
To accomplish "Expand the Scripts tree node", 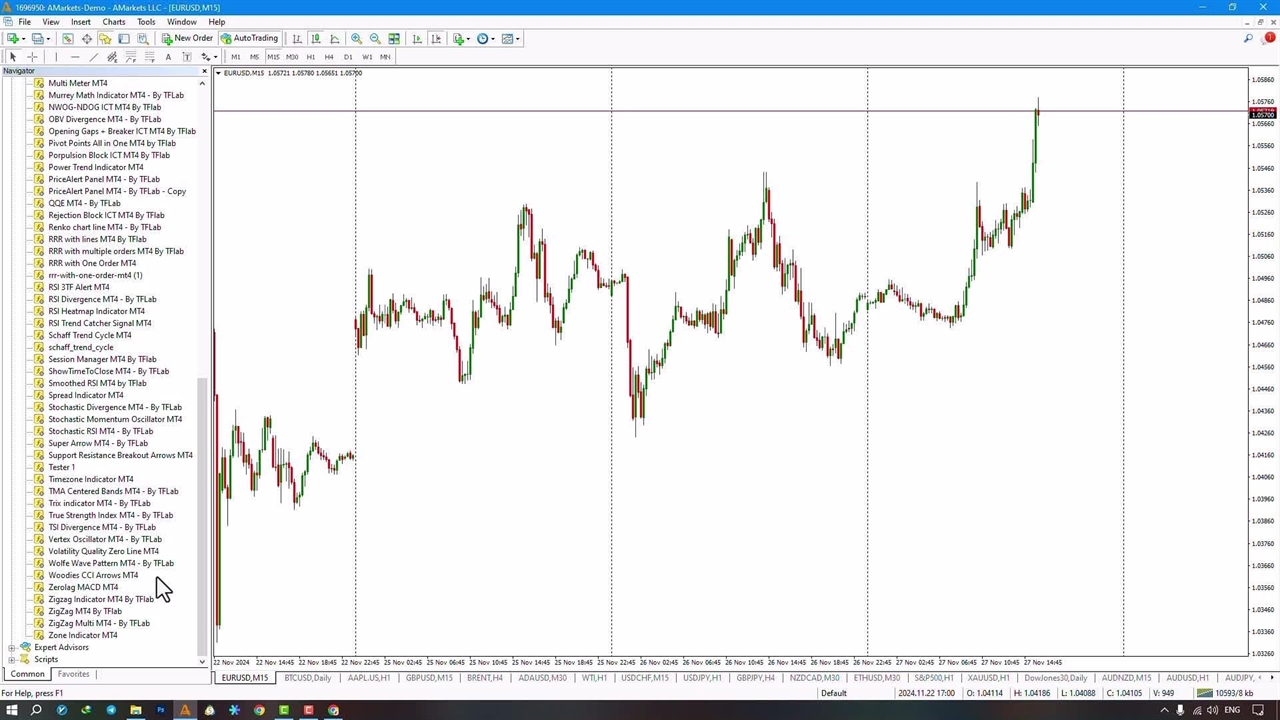I will (11, 659).
